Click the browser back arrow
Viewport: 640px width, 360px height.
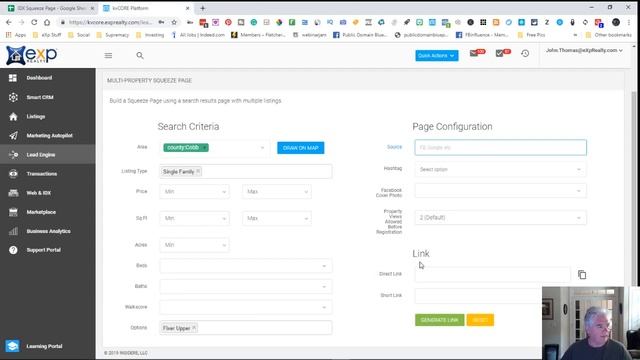[x=9, y=22]
